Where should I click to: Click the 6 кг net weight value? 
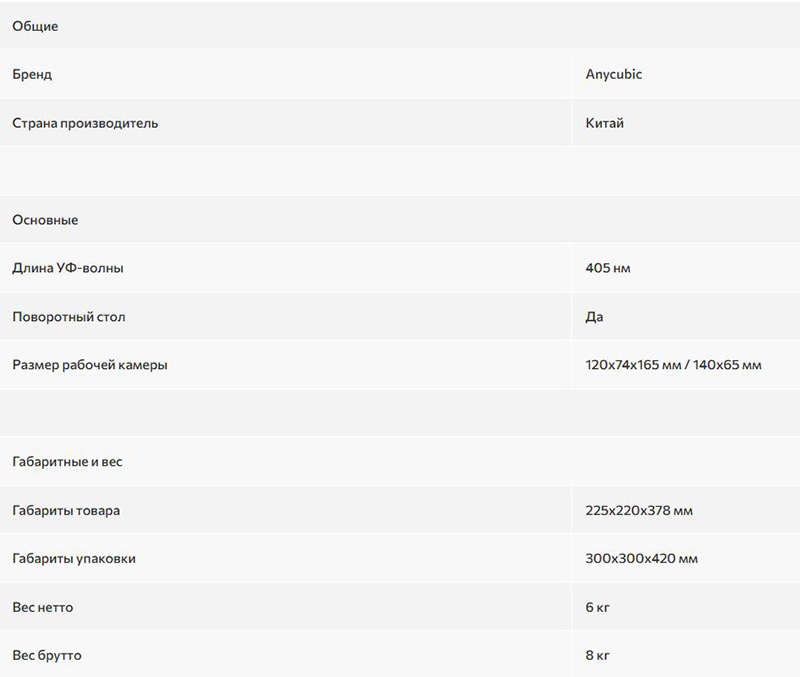598,607
